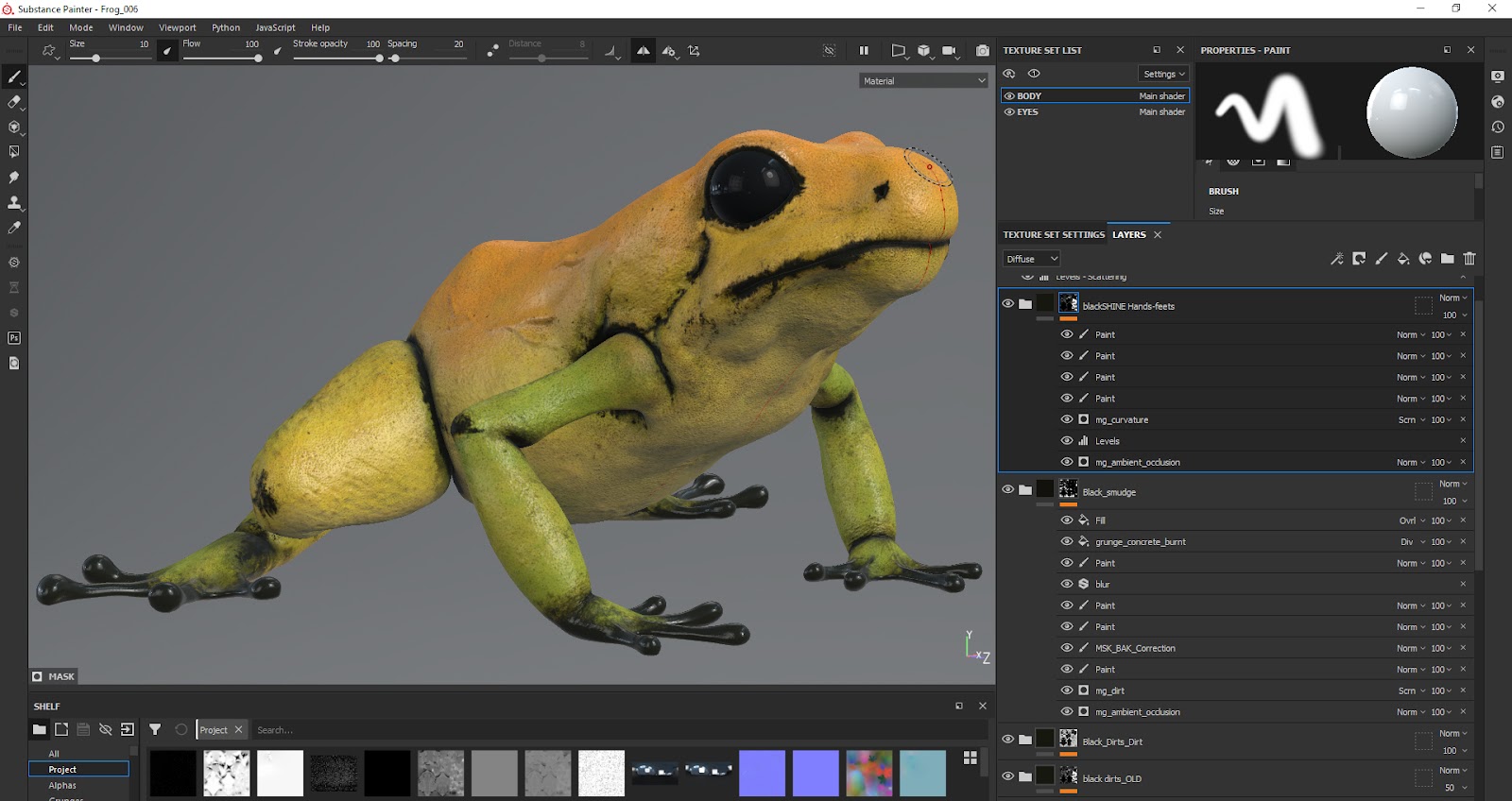
Task: Click the camera screenshot icon in viewport toolbar
Action: (x=983, y=51)
